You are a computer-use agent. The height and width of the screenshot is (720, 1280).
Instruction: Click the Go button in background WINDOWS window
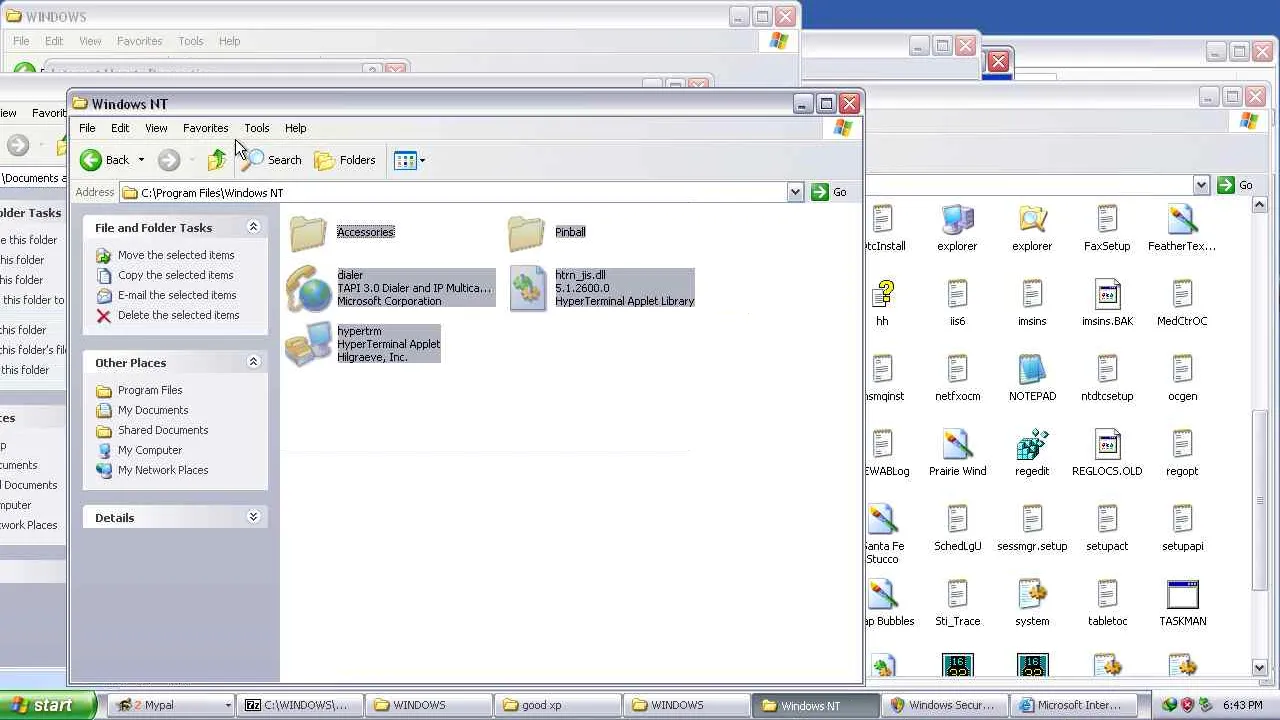point(1236,185)
